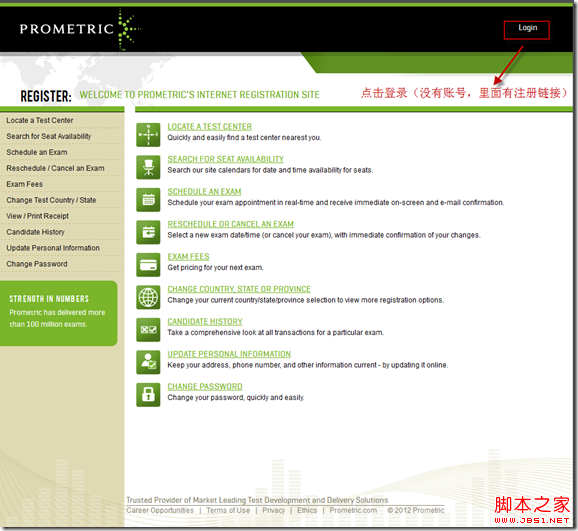Click the globe Change Country icon
Viewport: 578px width, 531px height.
point(148,297)
